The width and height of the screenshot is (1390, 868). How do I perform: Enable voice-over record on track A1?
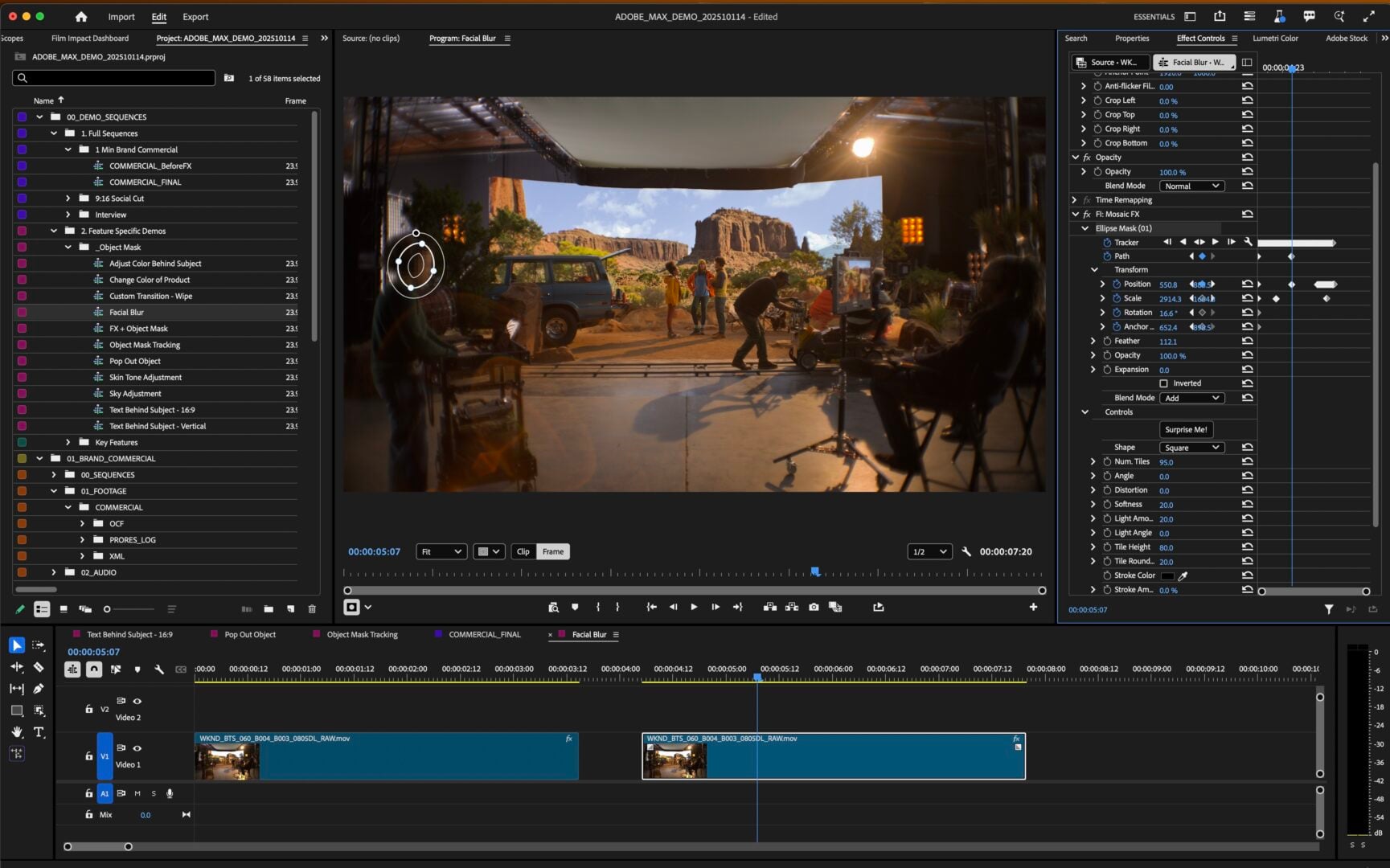point(170,793)
